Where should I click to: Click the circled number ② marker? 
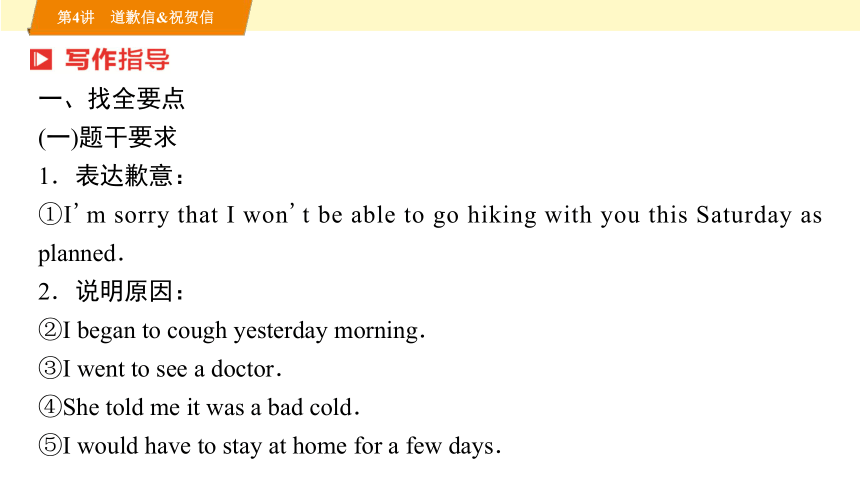[x=49, y=330]
